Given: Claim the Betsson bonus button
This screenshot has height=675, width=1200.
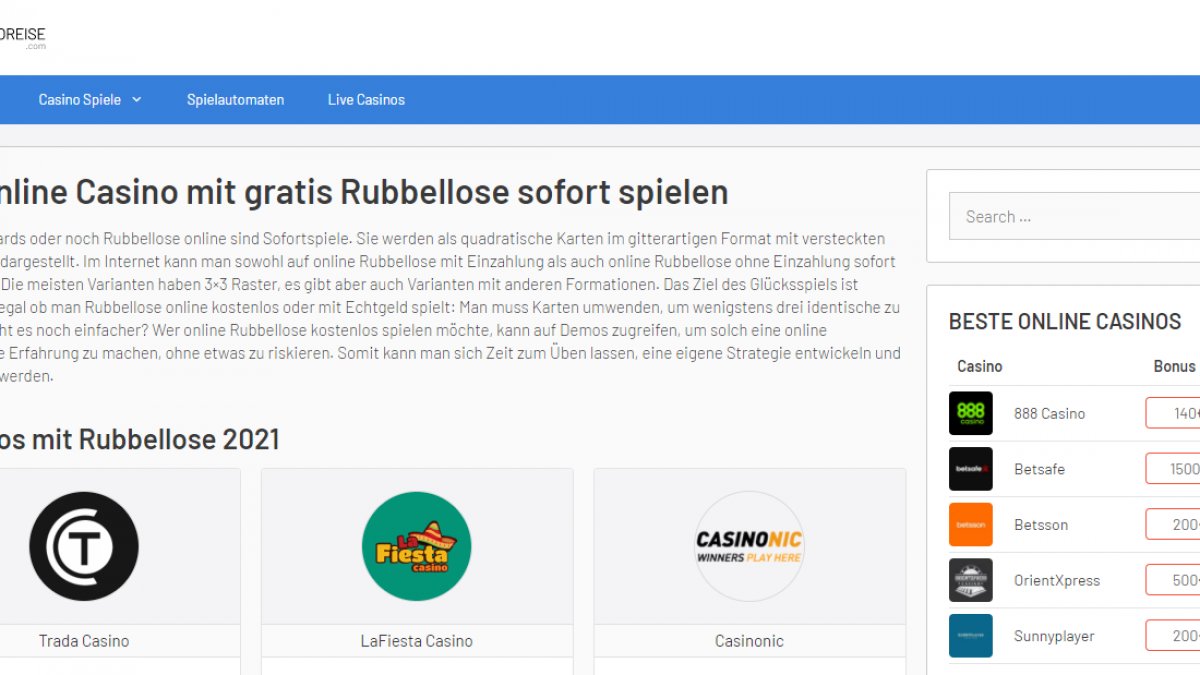Looking at the screenshot, I should tap(1173, 525).
